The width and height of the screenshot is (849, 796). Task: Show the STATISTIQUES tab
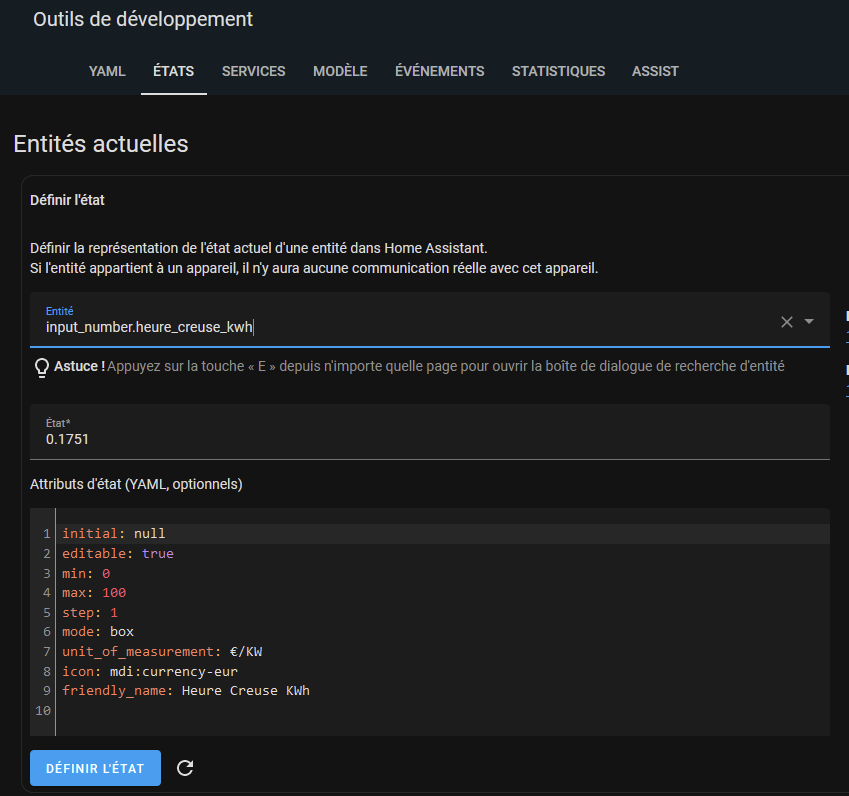coord(558,71)
